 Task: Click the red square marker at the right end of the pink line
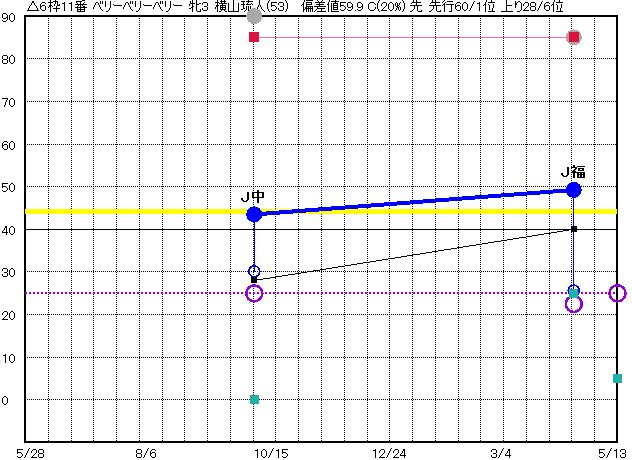click(x=574, y=37)
